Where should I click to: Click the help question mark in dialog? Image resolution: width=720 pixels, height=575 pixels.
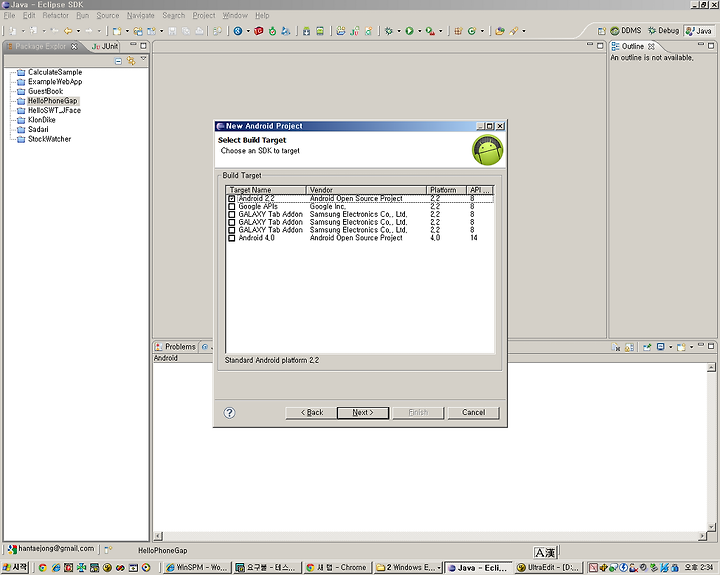point(229,412)
